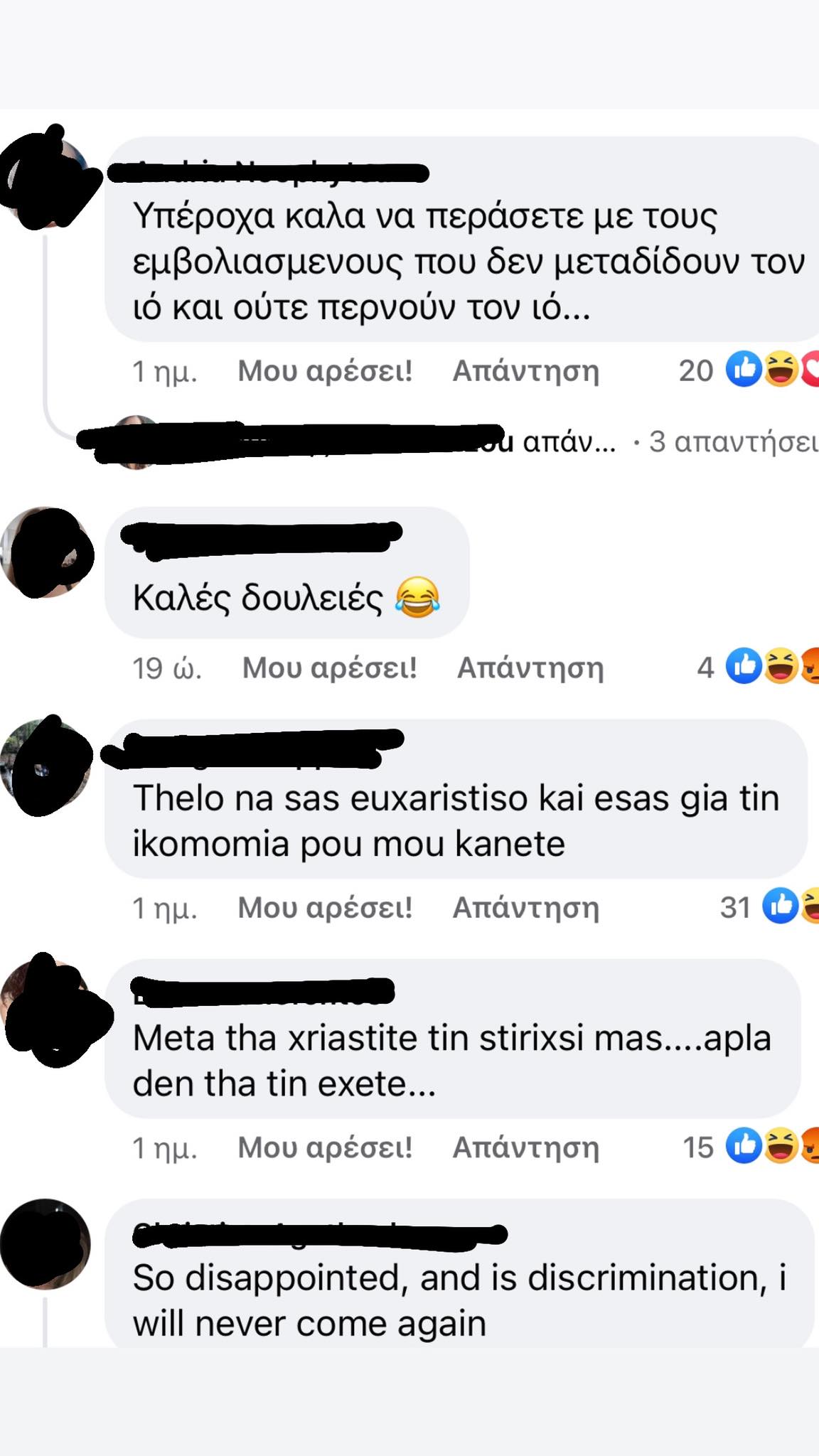This screenshot has height=1456, width=819.
Task: Reply to the Καλές δουλειές comment
Action: point(530,668)
